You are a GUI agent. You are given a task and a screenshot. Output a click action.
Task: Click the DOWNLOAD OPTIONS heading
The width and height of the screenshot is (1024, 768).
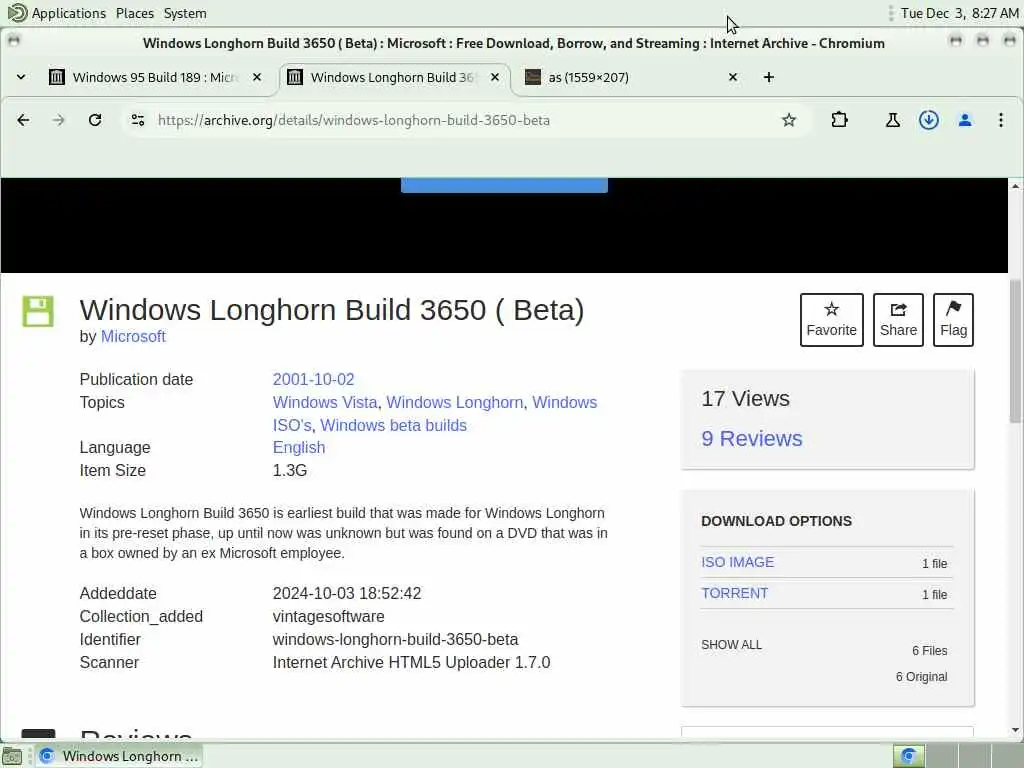click(776, 521)
